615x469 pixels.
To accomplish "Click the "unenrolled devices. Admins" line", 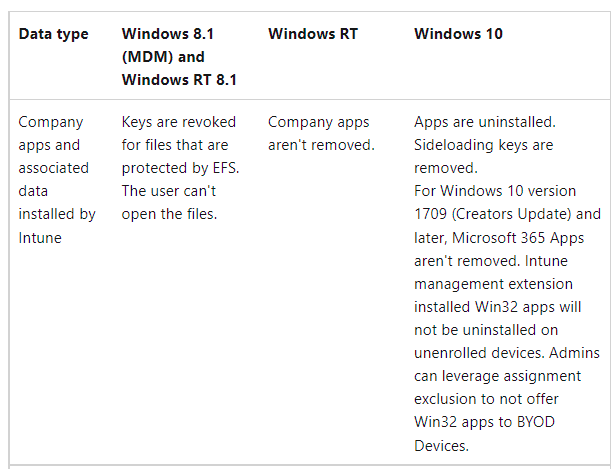I will (x=507, y=353).
